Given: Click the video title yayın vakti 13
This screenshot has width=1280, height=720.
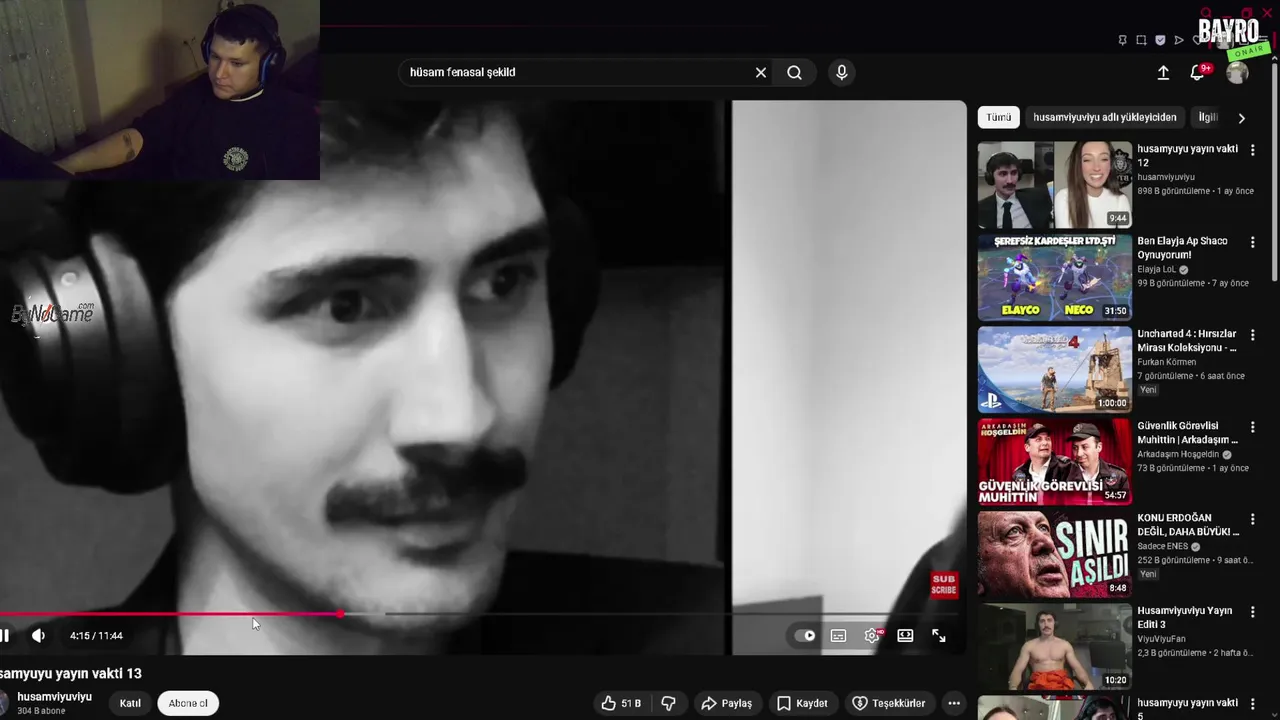Looking at the screenshot, I should (71, 674).
